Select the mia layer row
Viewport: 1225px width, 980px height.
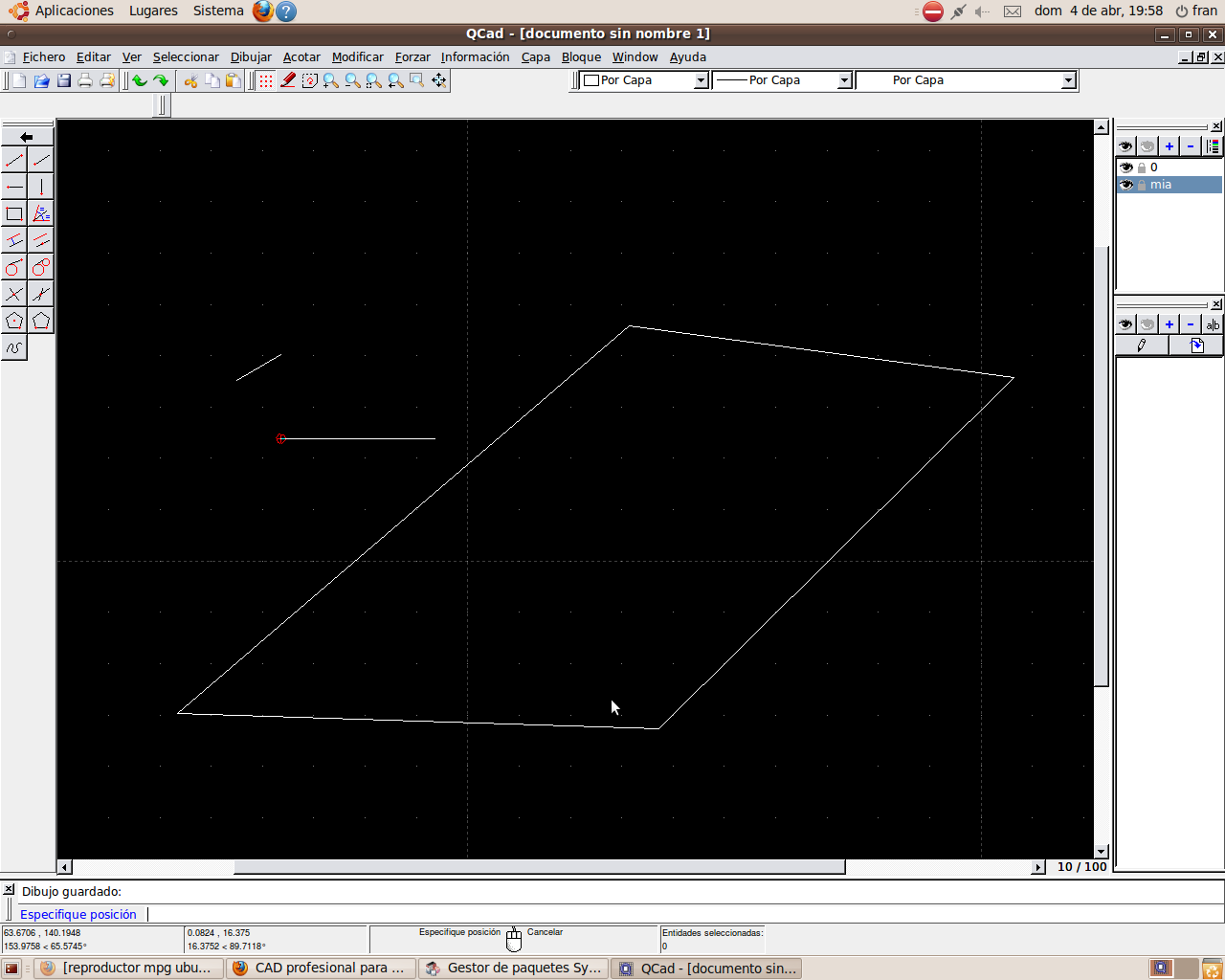1169,185
